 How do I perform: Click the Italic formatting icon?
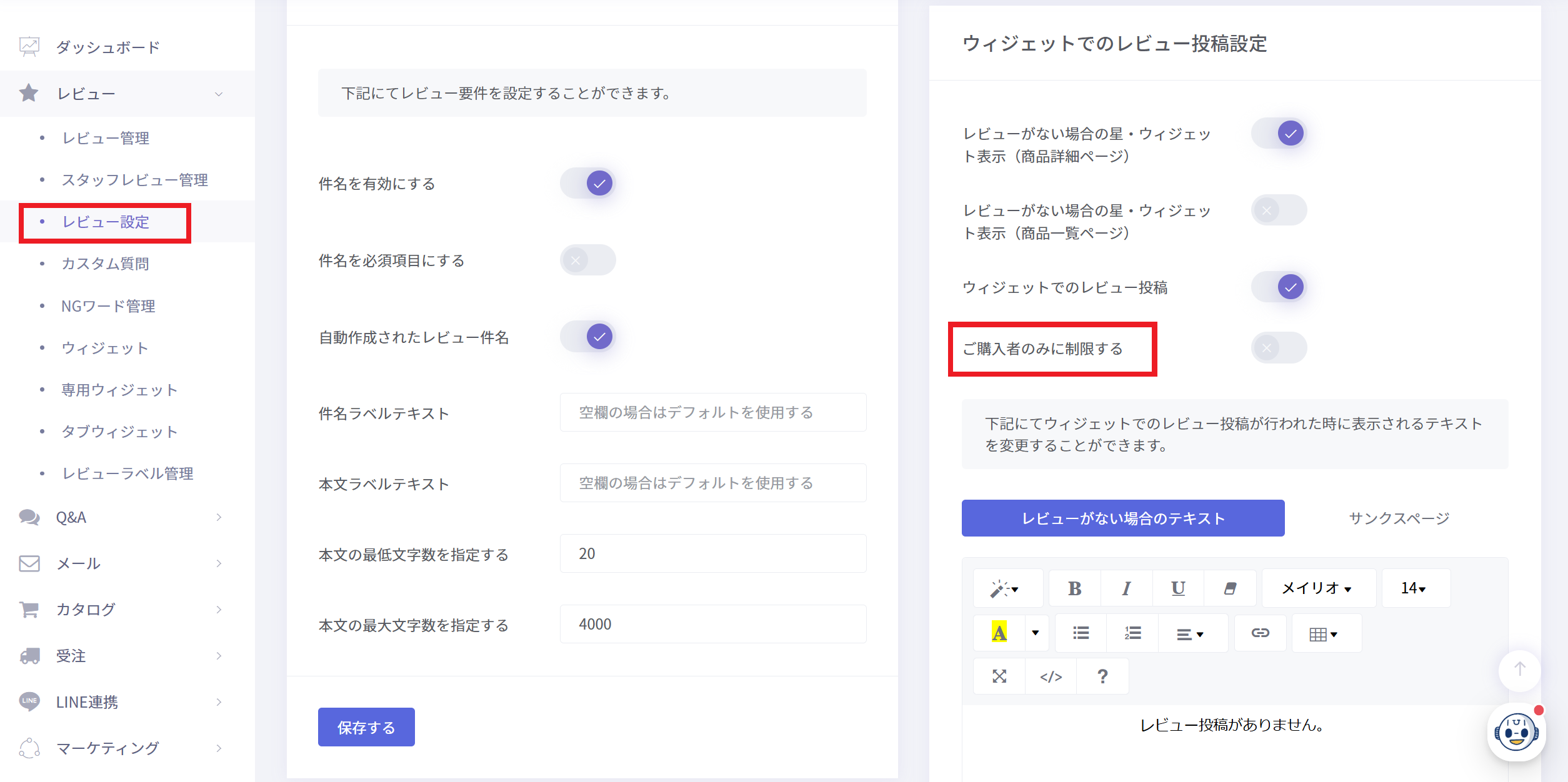click(1126, 588)
